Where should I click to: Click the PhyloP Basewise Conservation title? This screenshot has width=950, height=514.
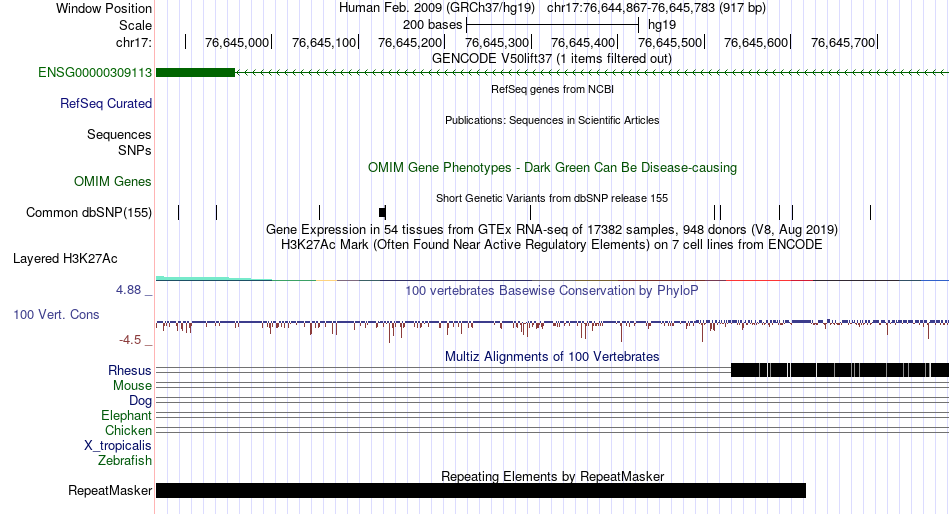coord(552,291)
